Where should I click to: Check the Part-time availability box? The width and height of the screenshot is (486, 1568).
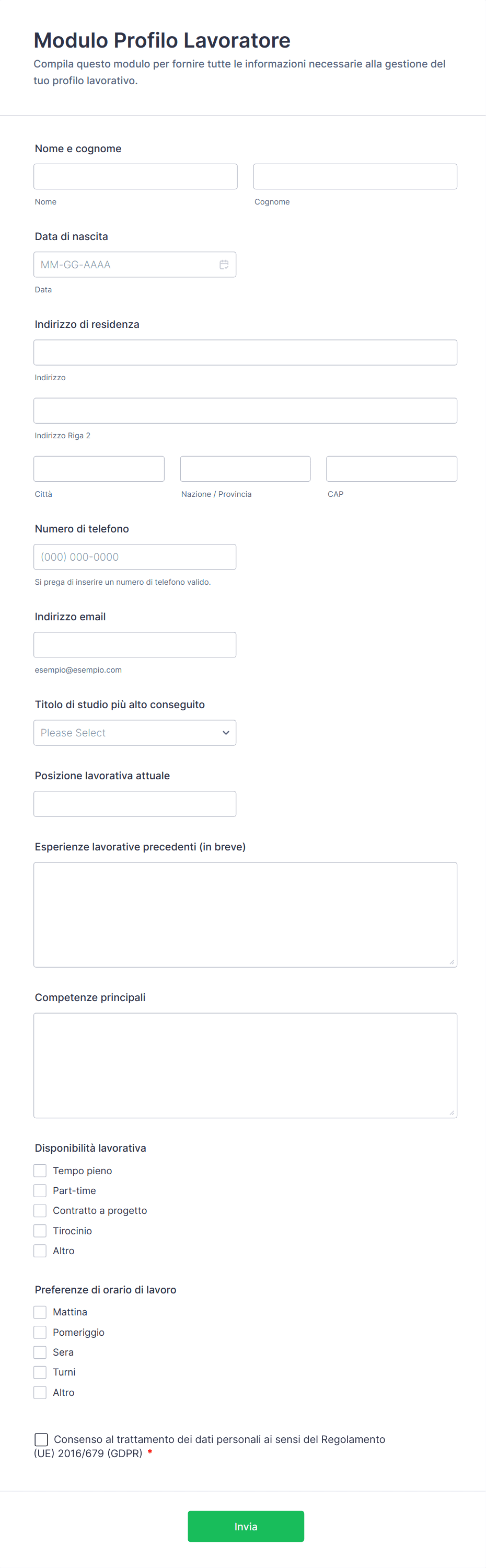click(40, 1190)
